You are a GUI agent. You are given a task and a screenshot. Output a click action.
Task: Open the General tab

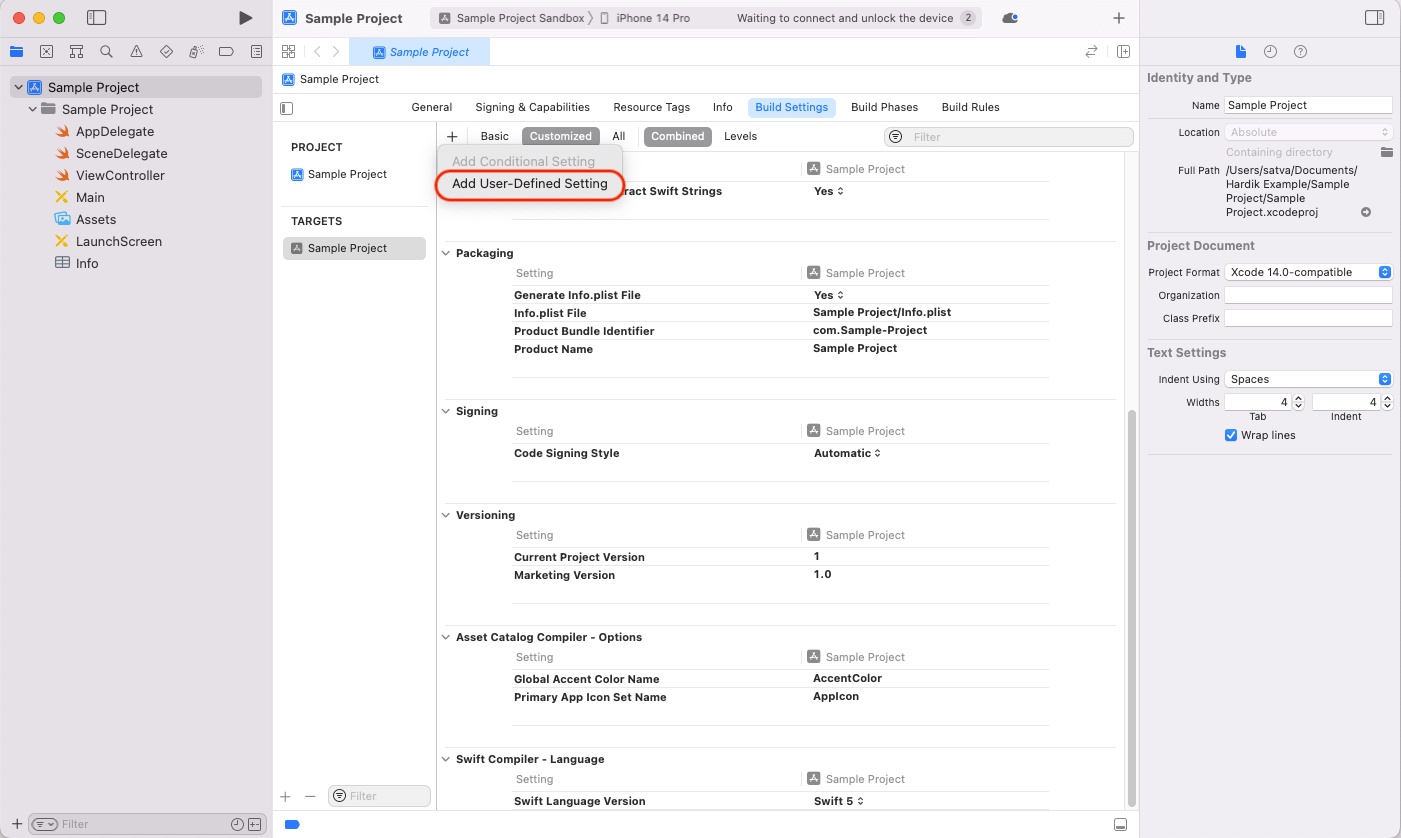(432, 107)
